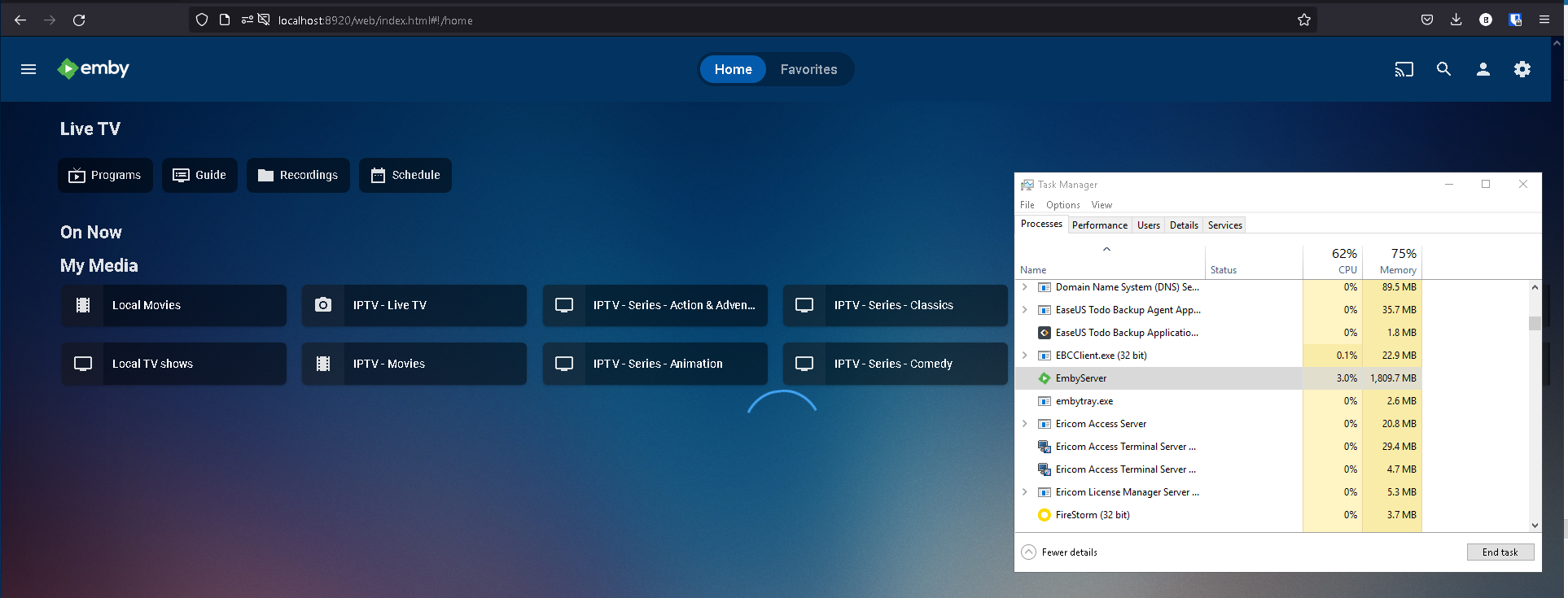1568x598 pixels.
Task: Expand the EBCClient.exe (32 bit) process
Action: coord(1025,356)
